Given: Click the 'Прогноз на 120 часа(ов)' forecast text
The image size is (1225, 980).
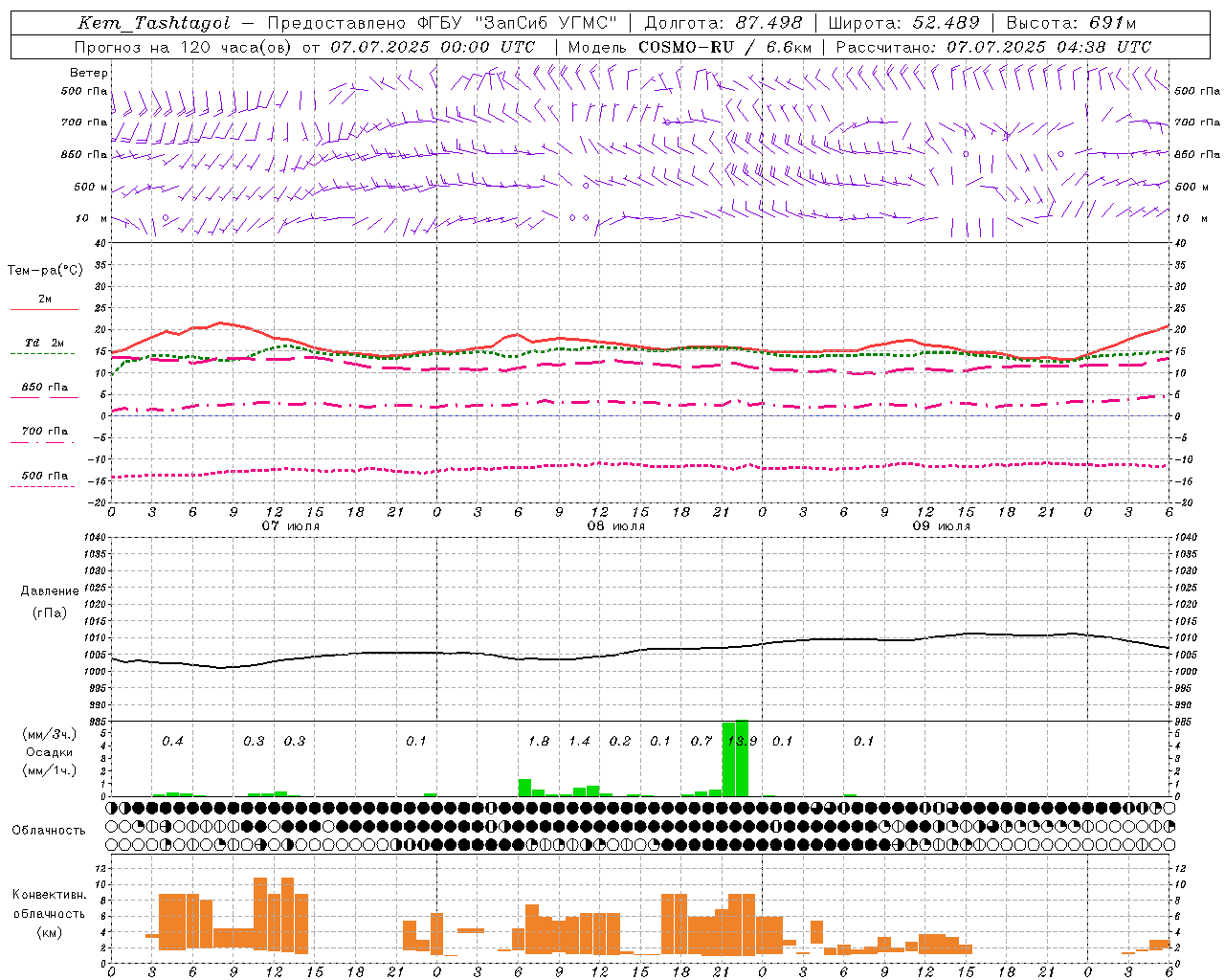Looking at the screenshot, I should (x=184, y=47).
